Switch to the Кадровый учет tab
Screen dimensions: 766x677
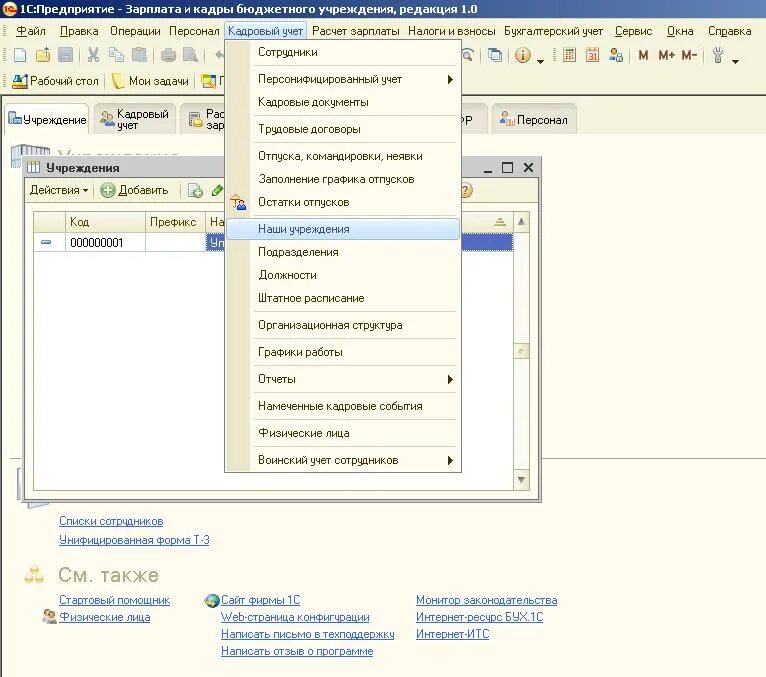[x=134, y=120]
